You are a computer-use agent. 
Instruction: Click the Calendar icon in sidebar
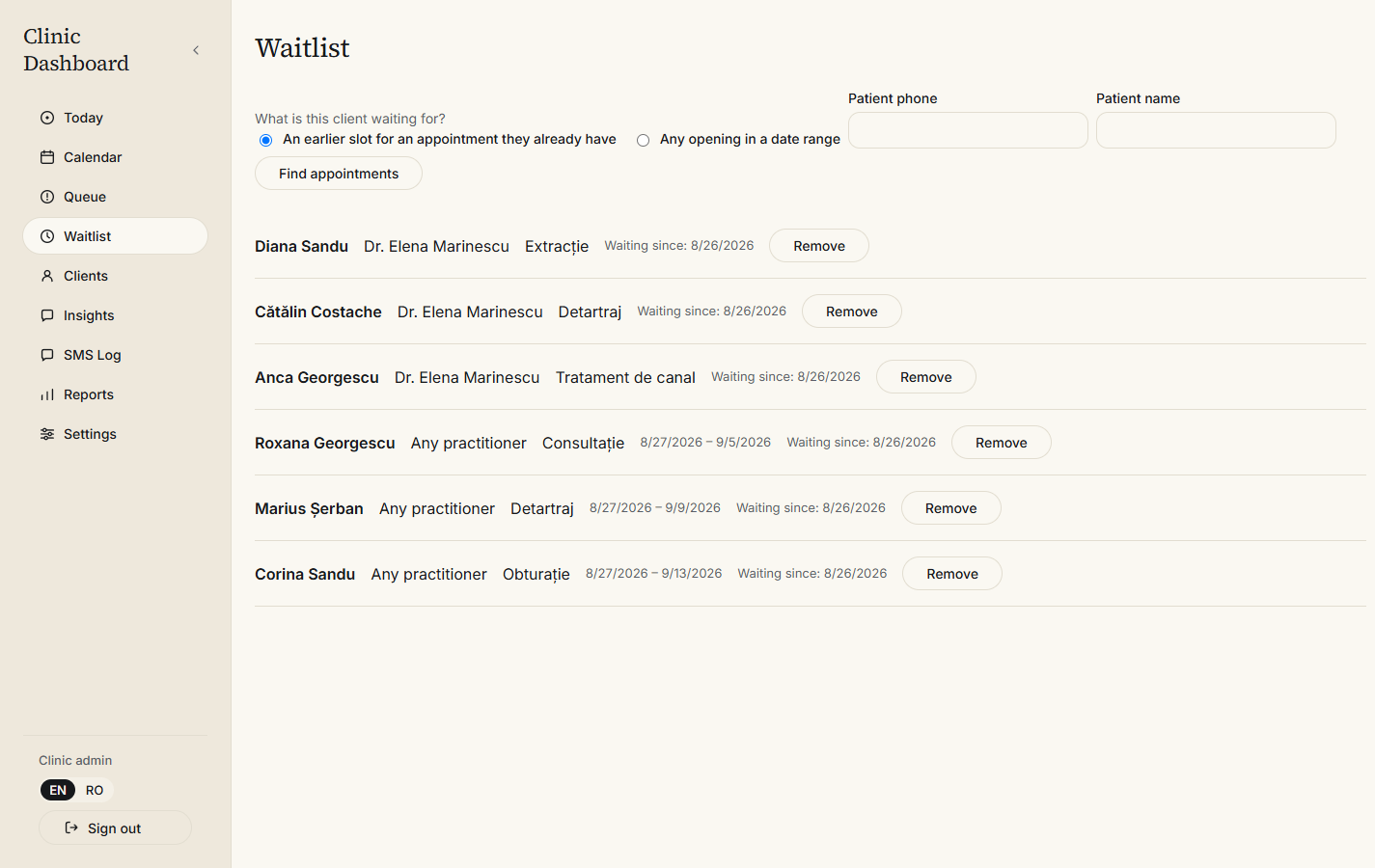[x=47, y=157]
